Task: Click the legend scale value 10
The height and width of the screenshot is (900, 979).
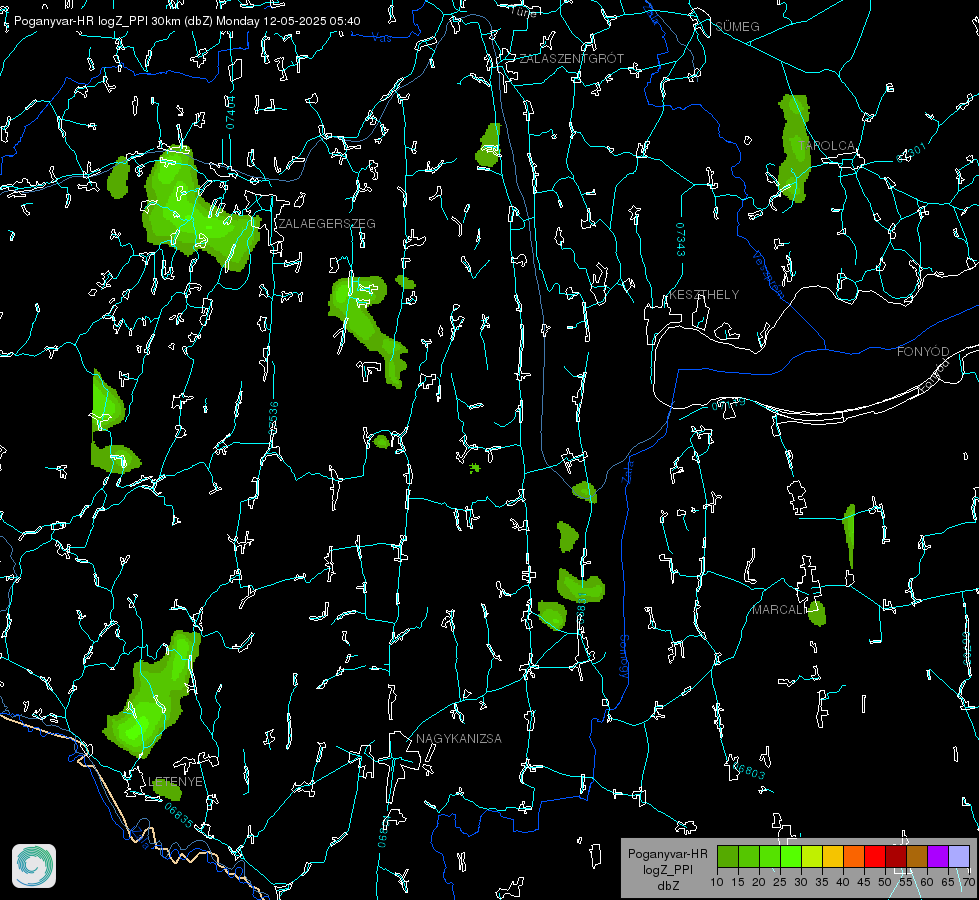Action: click(x=717, y=882)
